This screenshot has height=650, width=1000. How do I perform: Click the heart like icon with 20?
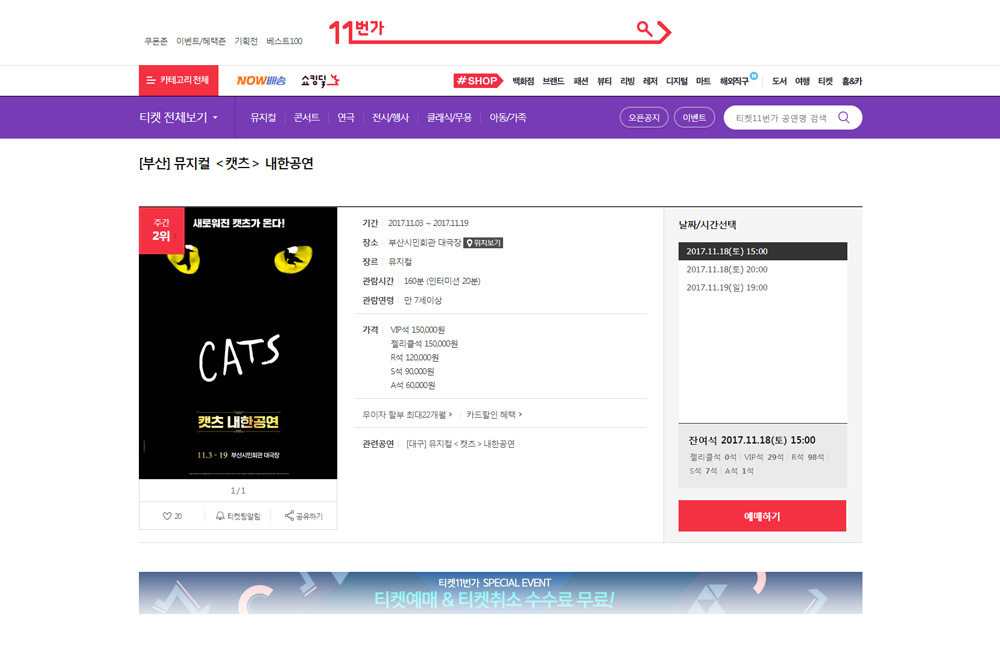[172, 516]
